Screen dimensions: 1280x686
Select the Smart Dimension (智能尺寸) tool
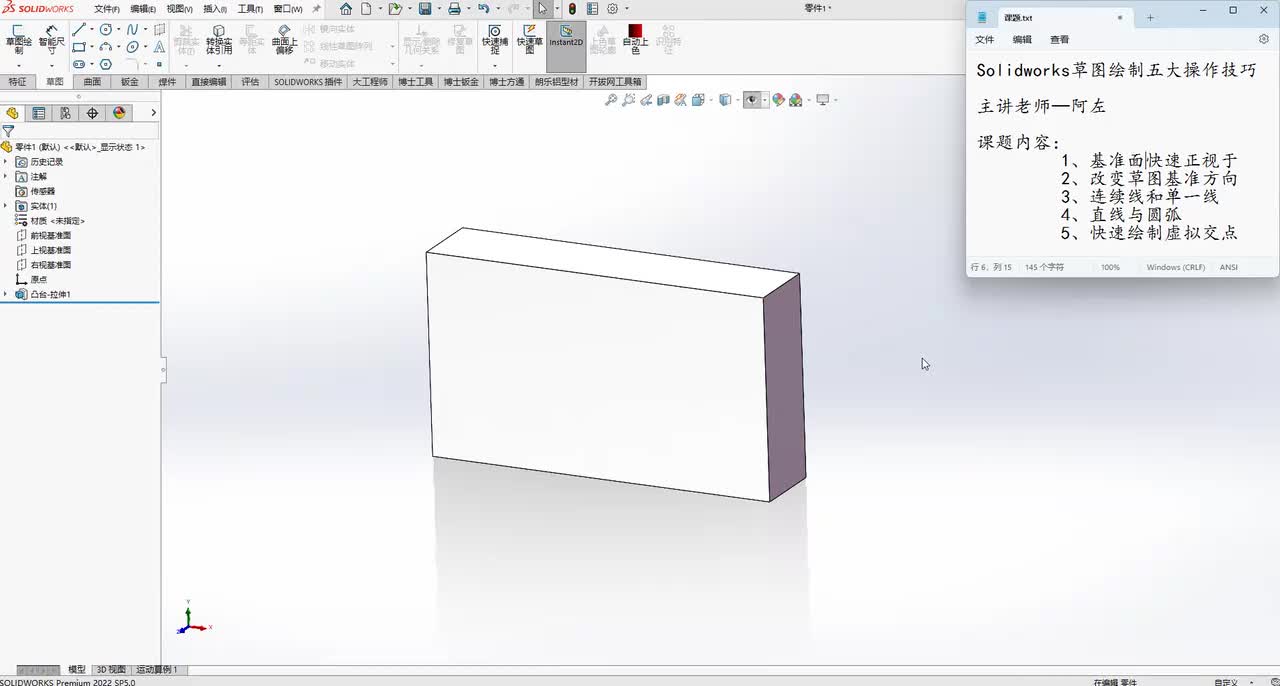[52, 40]
